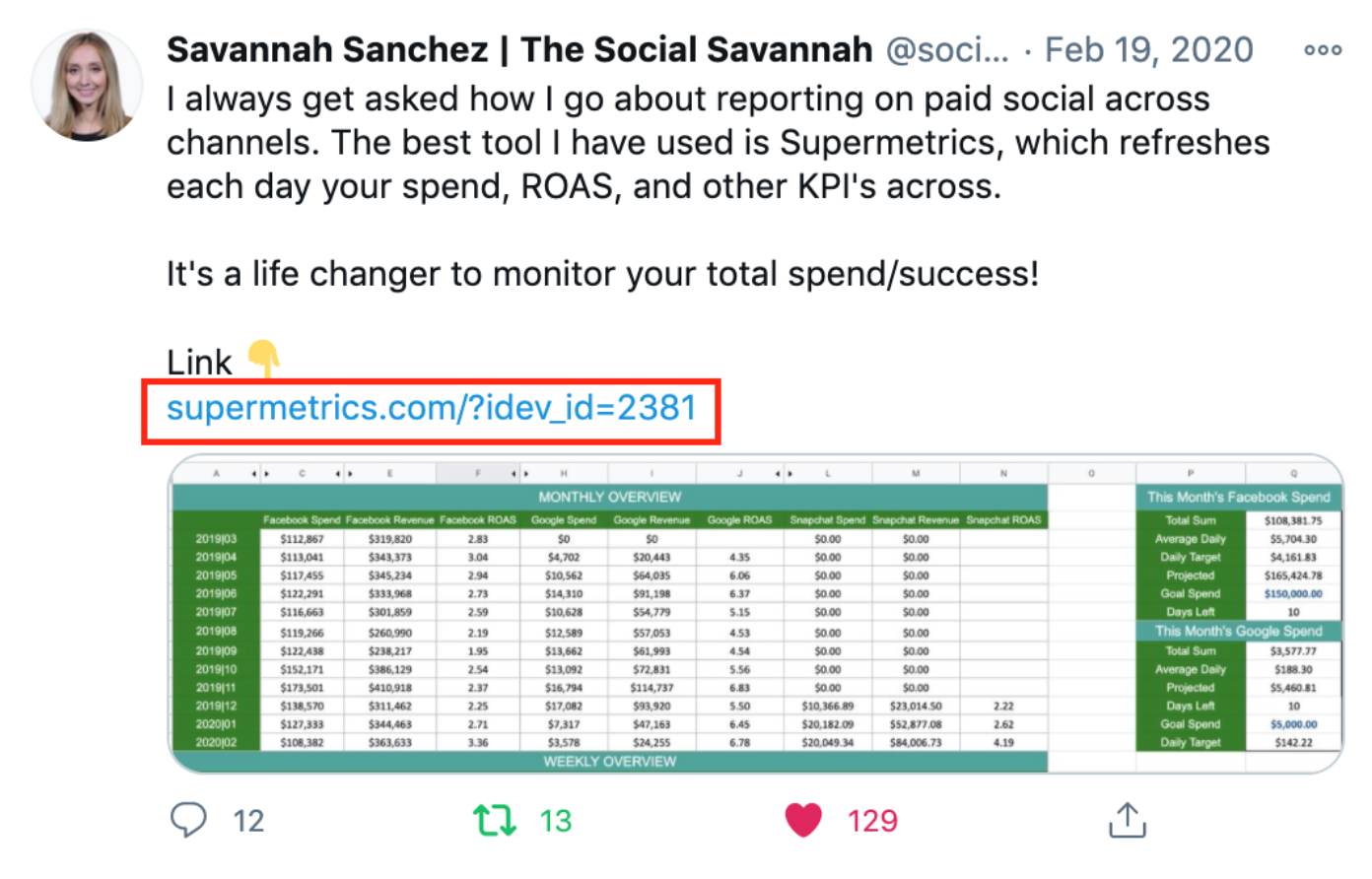Click the like count 129
The width and height of the screenshot is (1372, 879).
coord(873,821)
